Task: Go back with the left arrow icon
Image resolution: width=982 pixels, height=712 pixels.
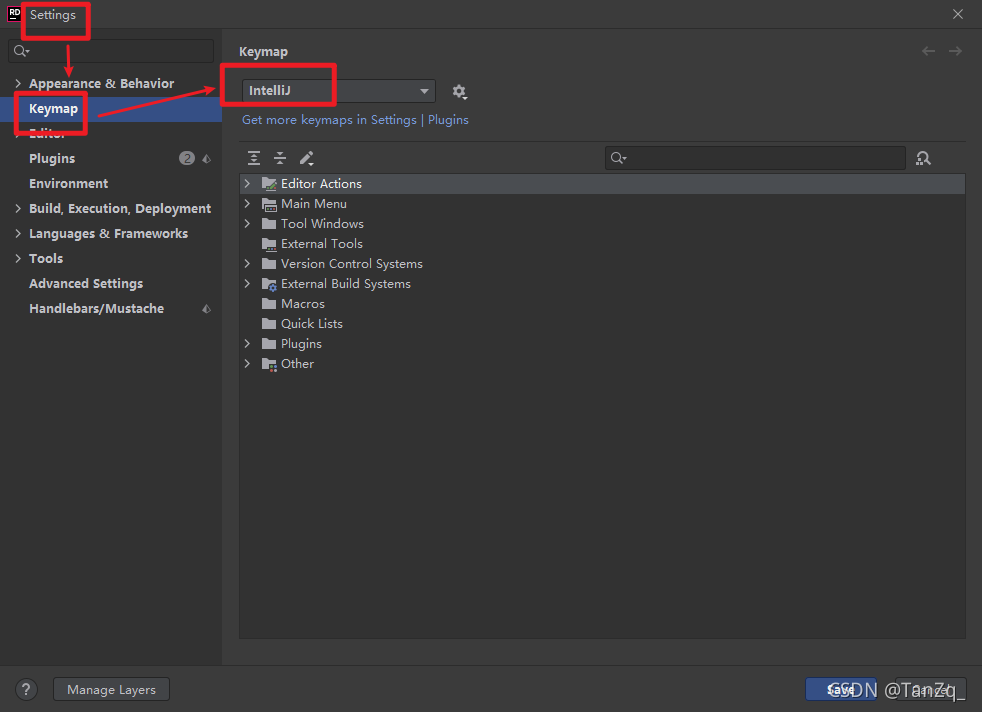Action: [x=928, y=51]
